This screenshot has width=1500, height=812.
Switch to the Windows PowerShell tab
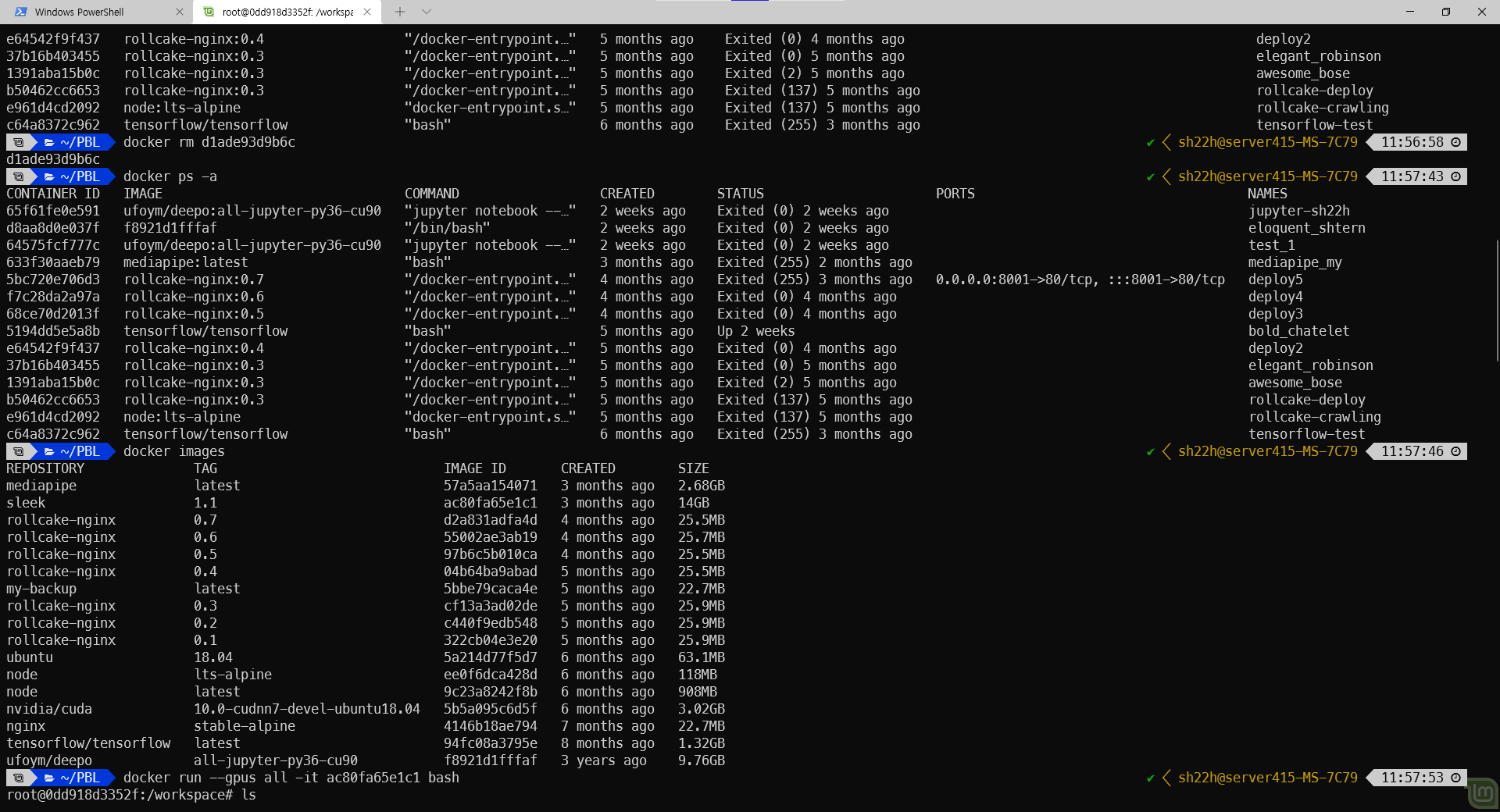(x=79, y=12)
